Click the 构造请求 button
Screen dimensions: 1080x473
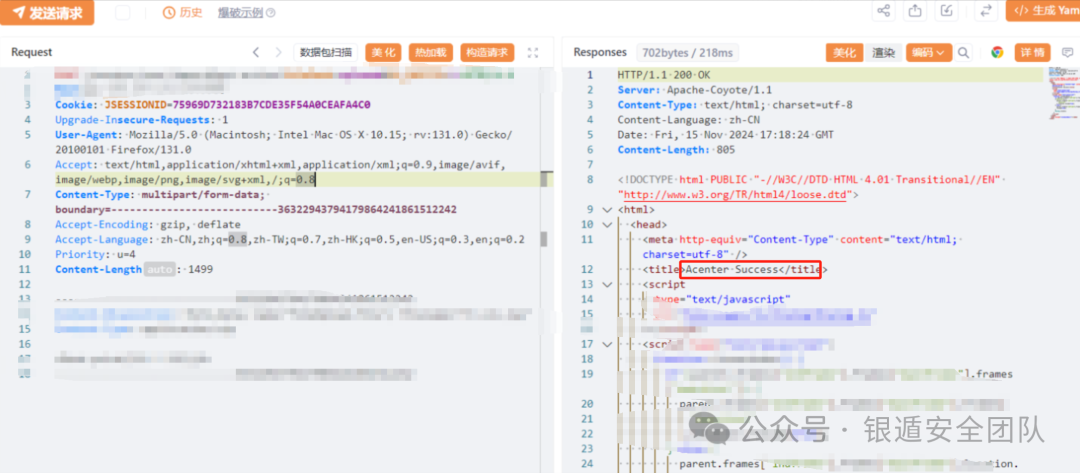point(487,52)
